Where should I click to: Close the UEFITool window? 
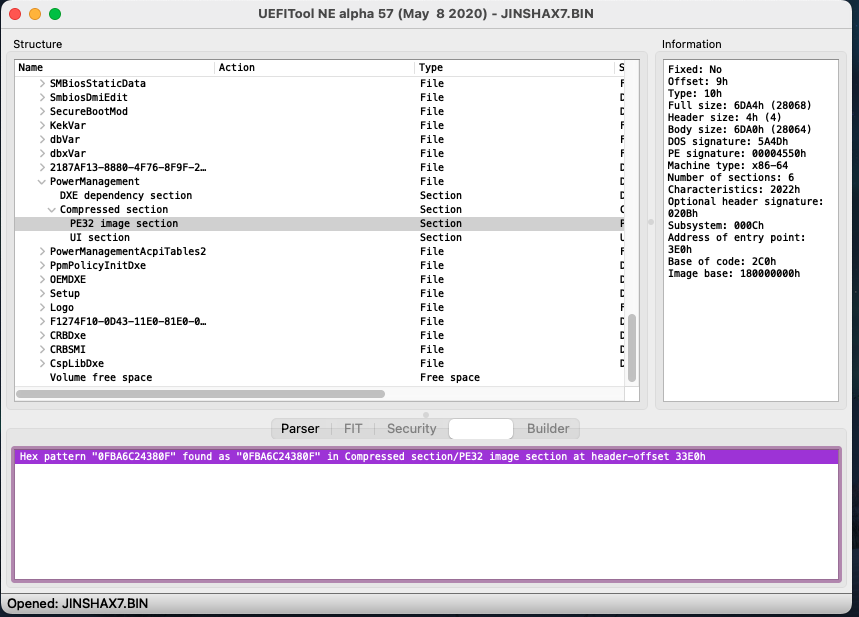coord(15,14)
